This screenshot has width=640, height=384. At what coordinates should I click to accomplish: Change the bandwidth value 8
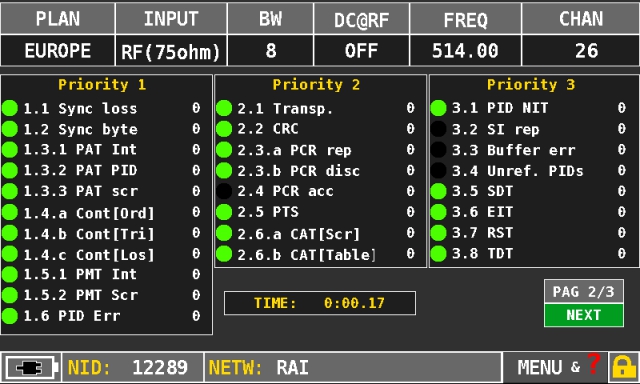click(270, 51)
